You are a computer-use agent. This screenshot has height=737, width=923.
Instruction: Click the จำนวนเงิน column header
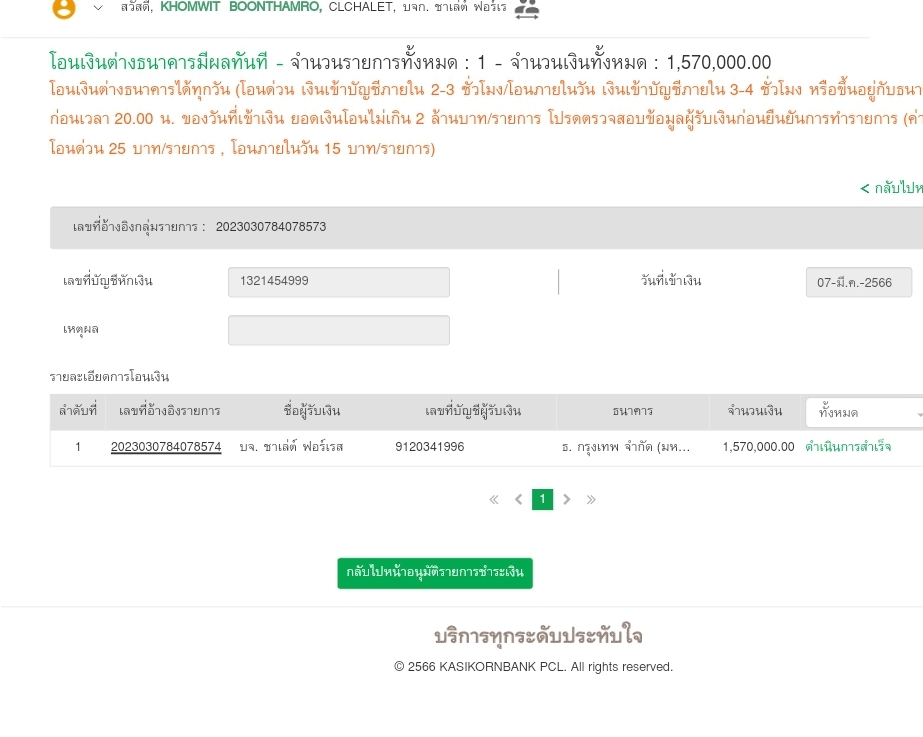coord(755,411)
